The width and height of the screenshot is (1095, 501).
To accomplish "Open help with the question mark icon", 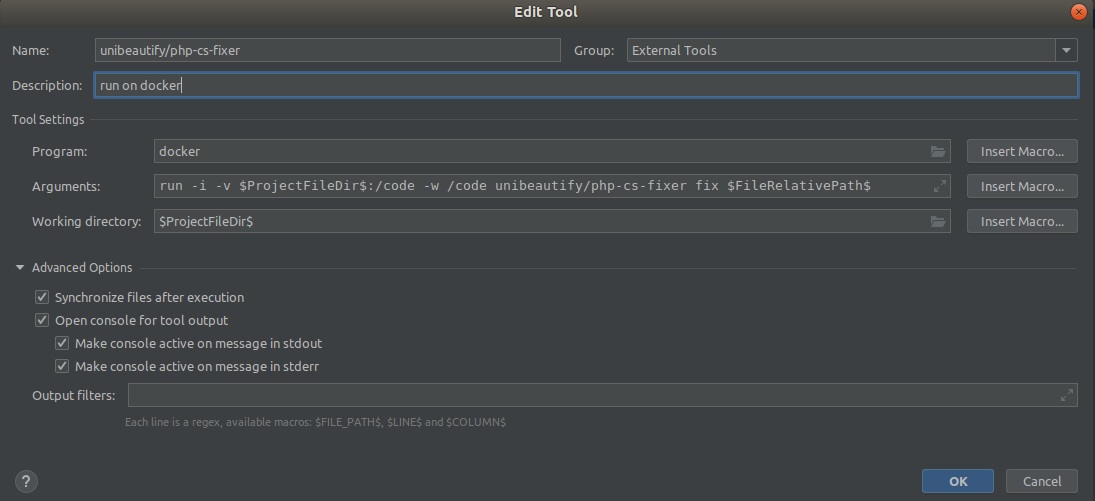I will point(28,481).
